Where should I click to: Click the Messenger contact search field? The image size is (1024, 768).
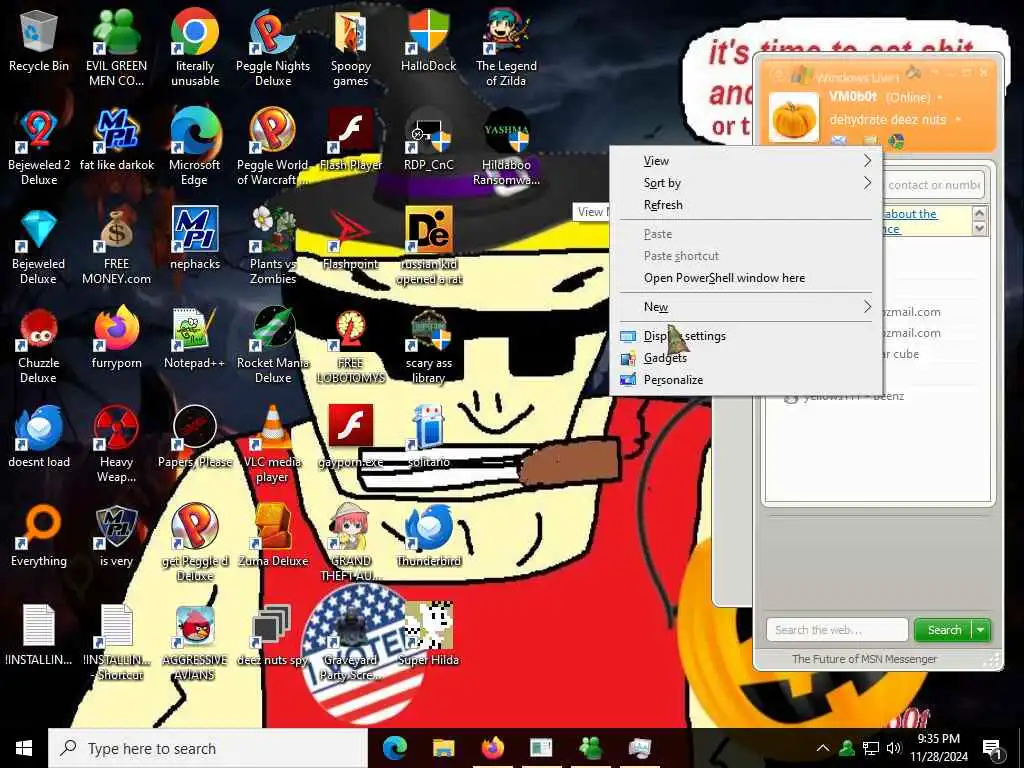coord(933,185)
